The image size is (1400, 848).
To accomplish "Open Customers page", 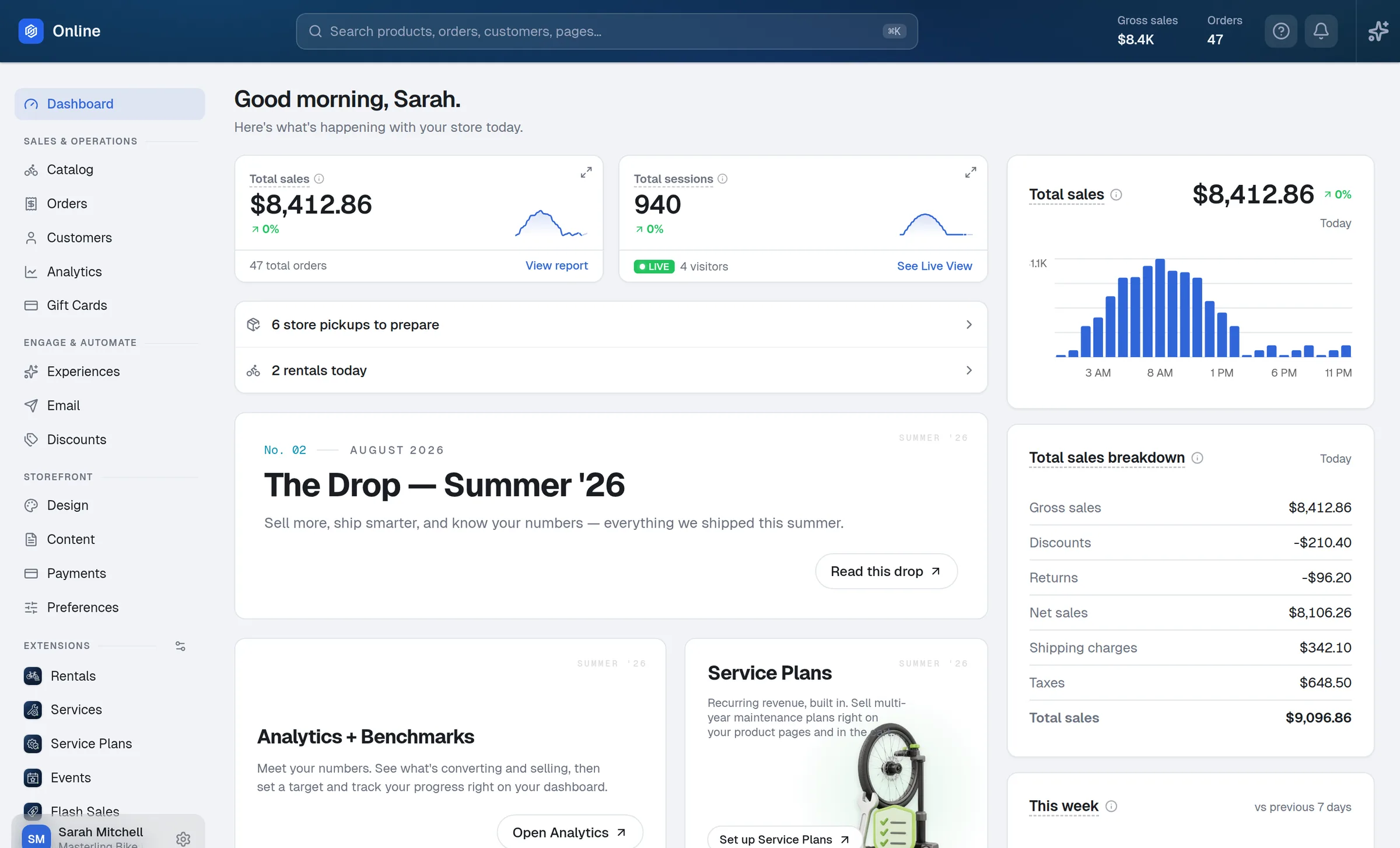I will point(110,238).
